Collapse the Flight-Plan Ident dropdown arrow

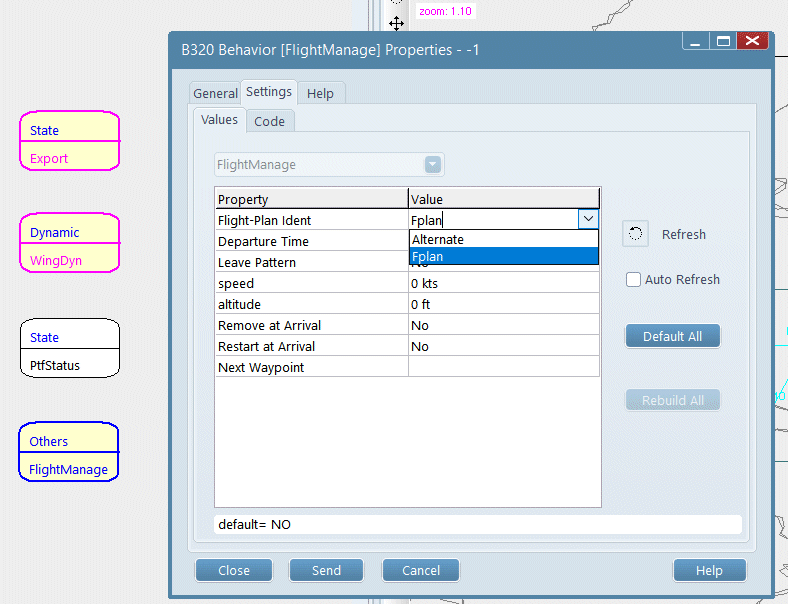(x=588, y=220)
